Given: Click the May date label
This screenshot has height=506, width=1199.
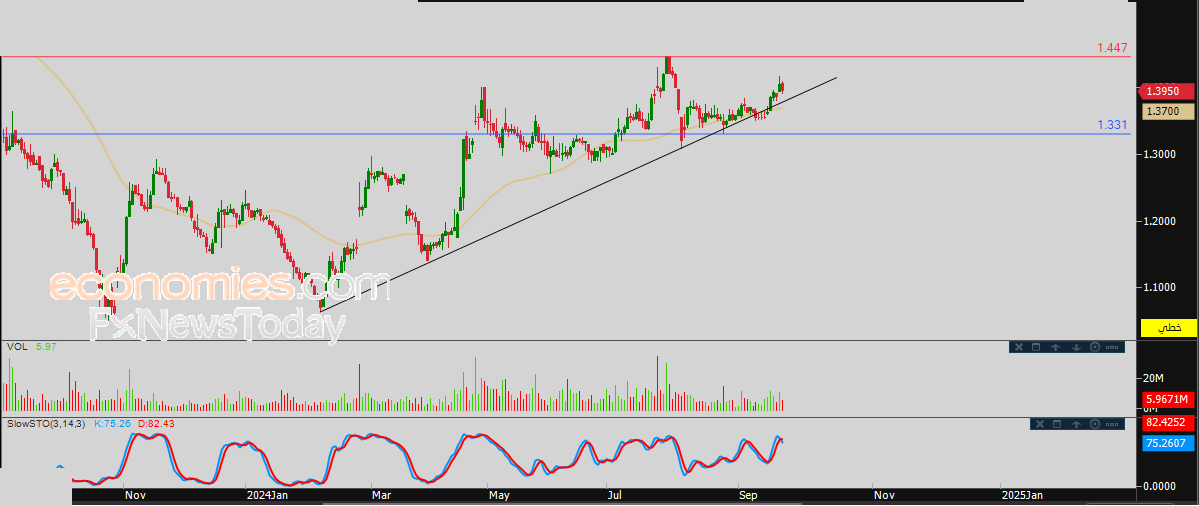Looking at the screenshot, I should click(499, 495).
